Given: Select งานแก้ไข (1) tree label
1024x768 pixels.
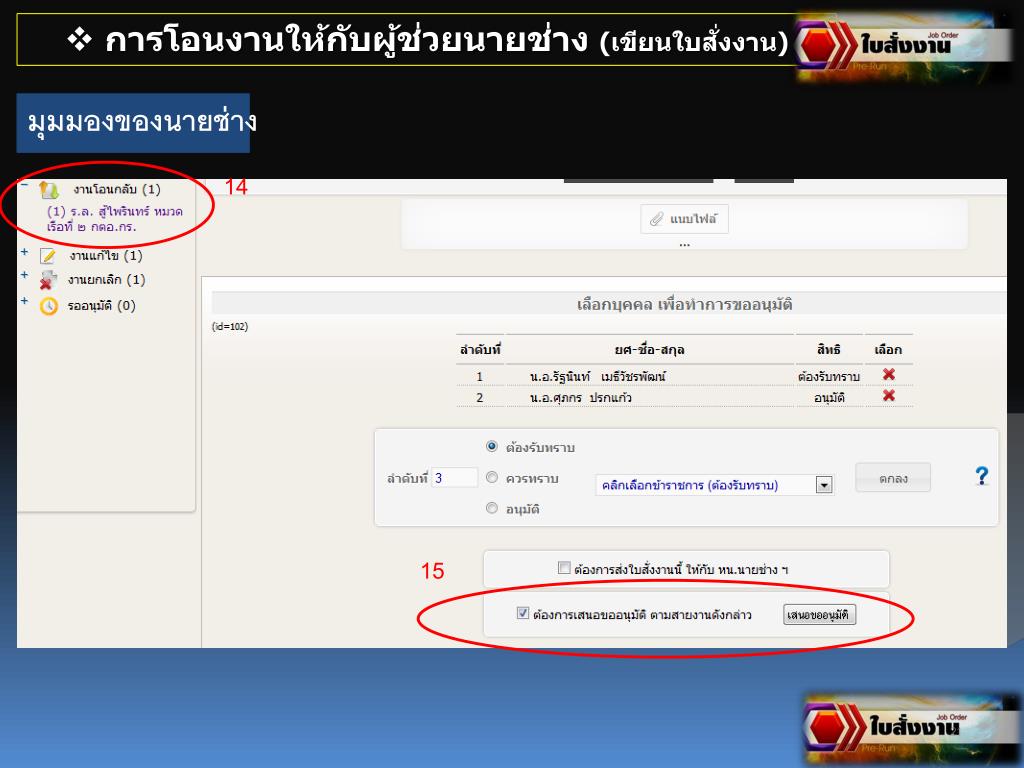Looking at the screenshot, I should pyautogui.click(x=106, y=255).
